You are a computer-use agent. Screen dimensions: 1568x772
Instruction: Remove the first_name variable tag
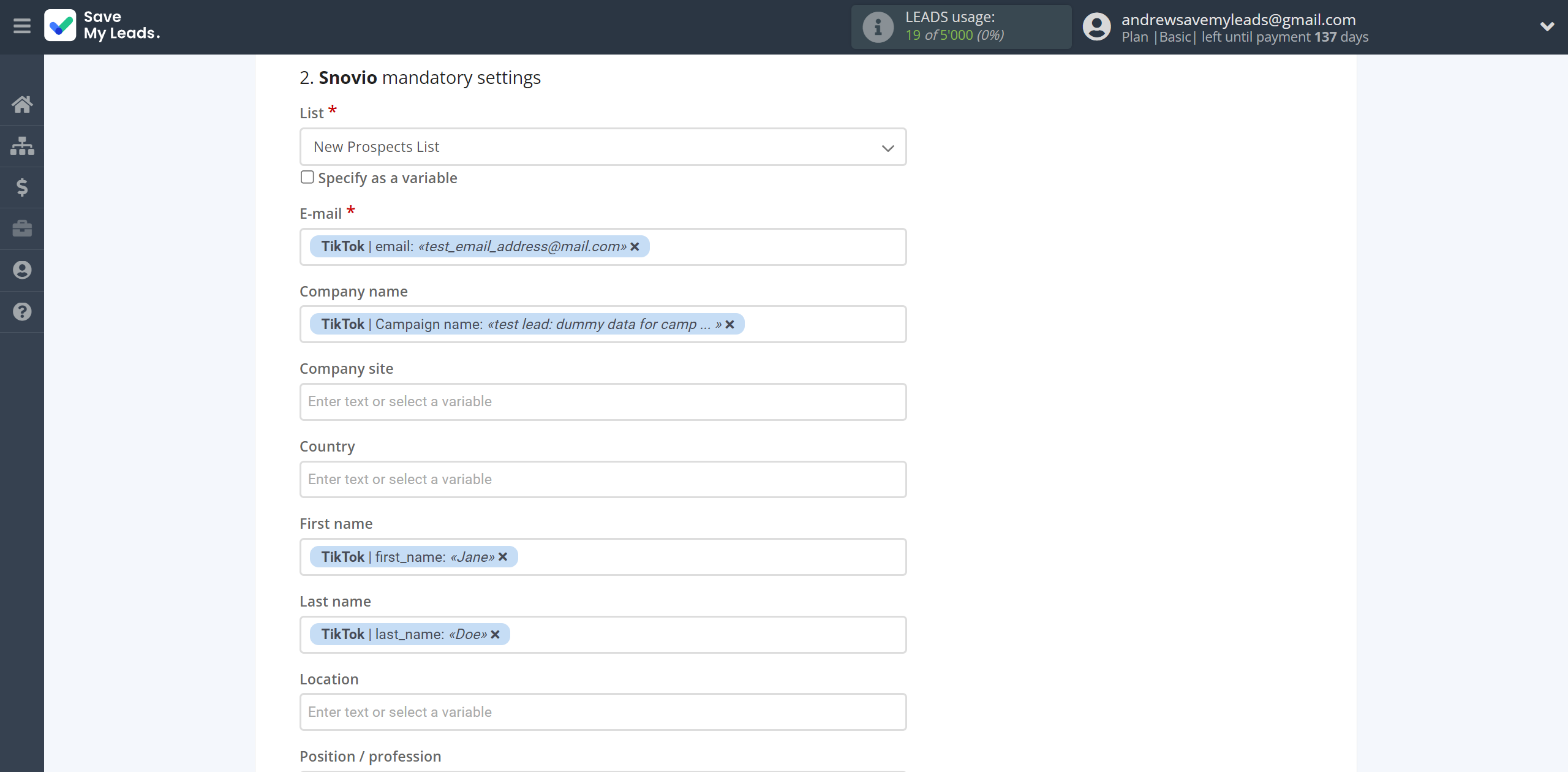[503, 556]
